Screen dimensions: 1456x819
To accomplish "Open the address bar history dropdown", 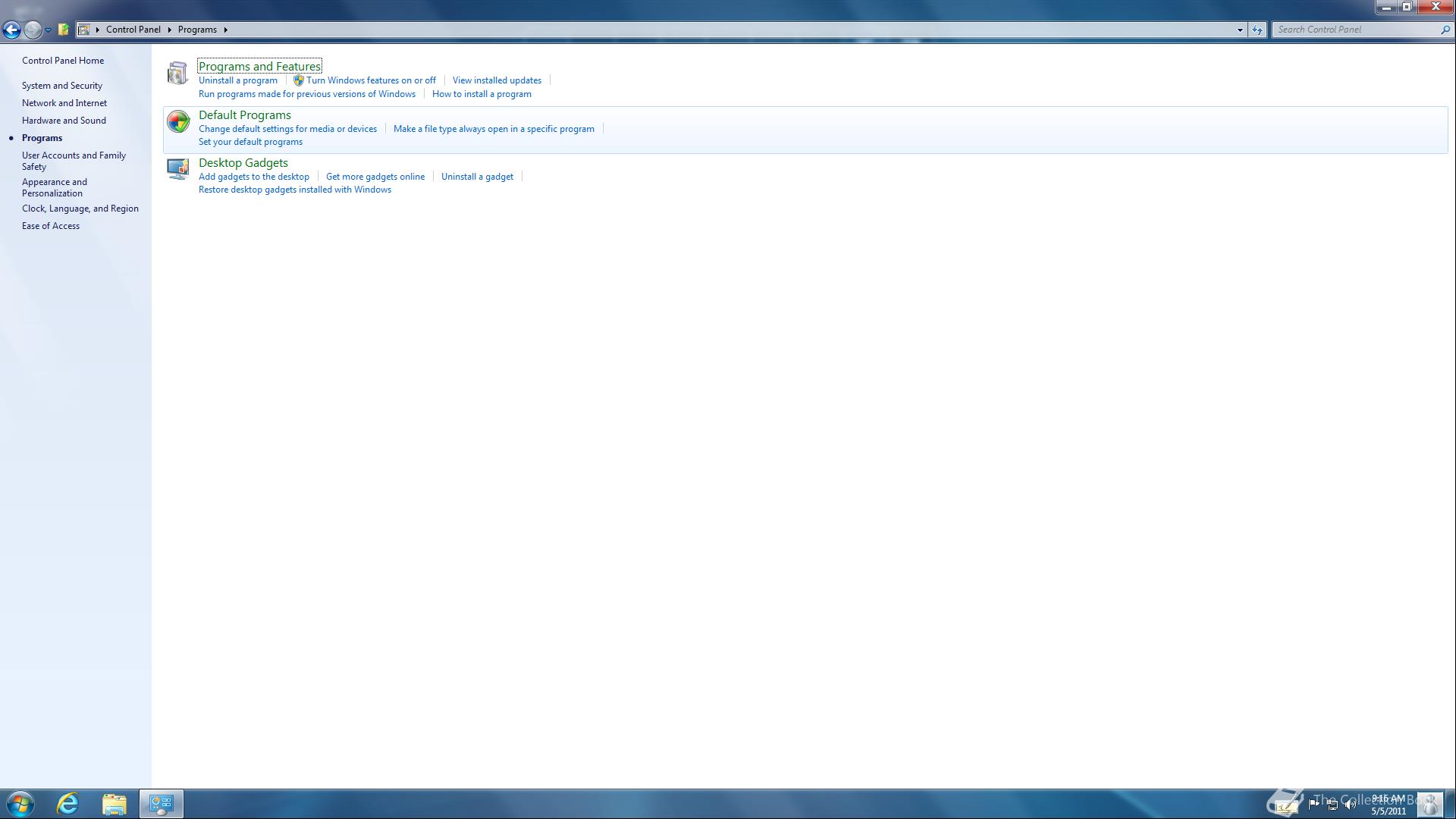I will click(x=1240, y=30).
